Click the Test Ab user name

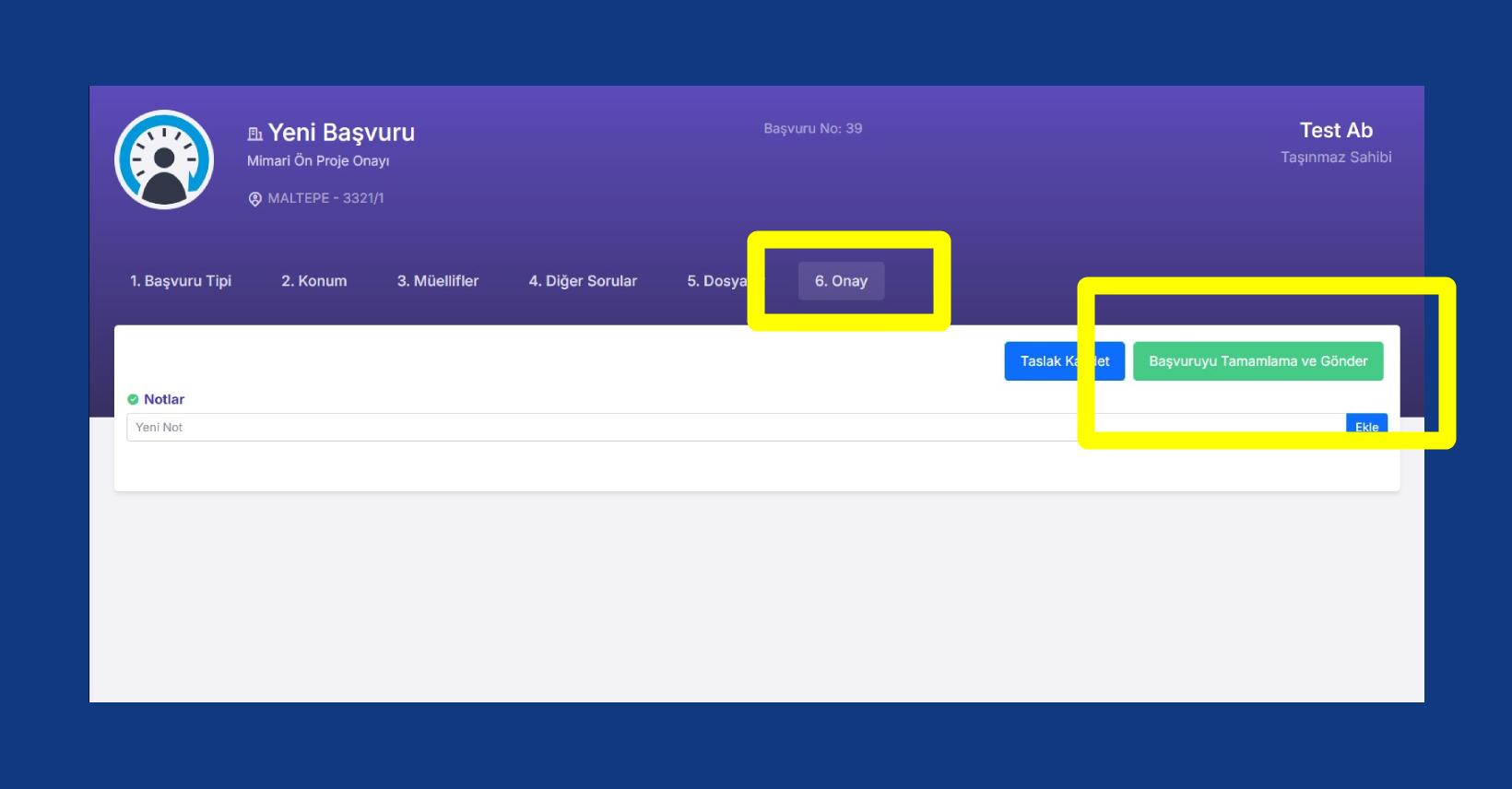[1336, 130]
